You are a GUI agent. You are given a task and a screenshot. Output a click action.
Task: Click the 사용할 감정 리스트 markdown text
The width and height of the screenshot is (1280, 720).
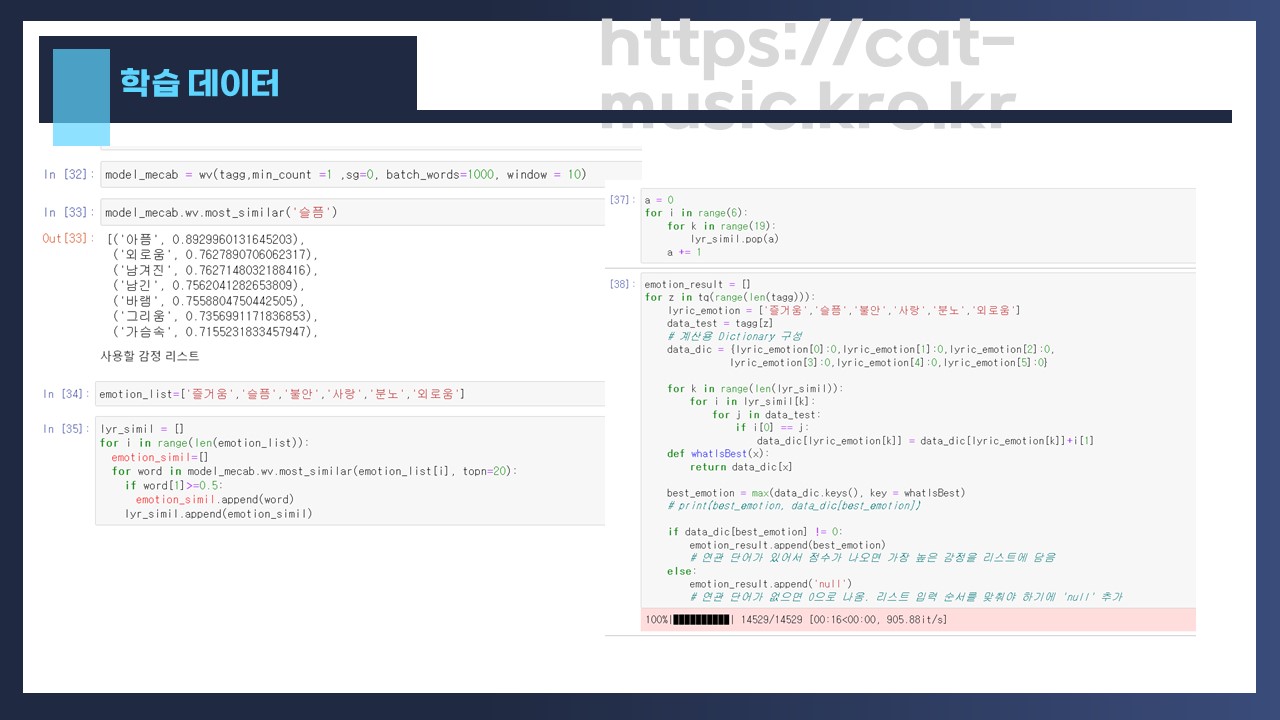coord(150,356)
